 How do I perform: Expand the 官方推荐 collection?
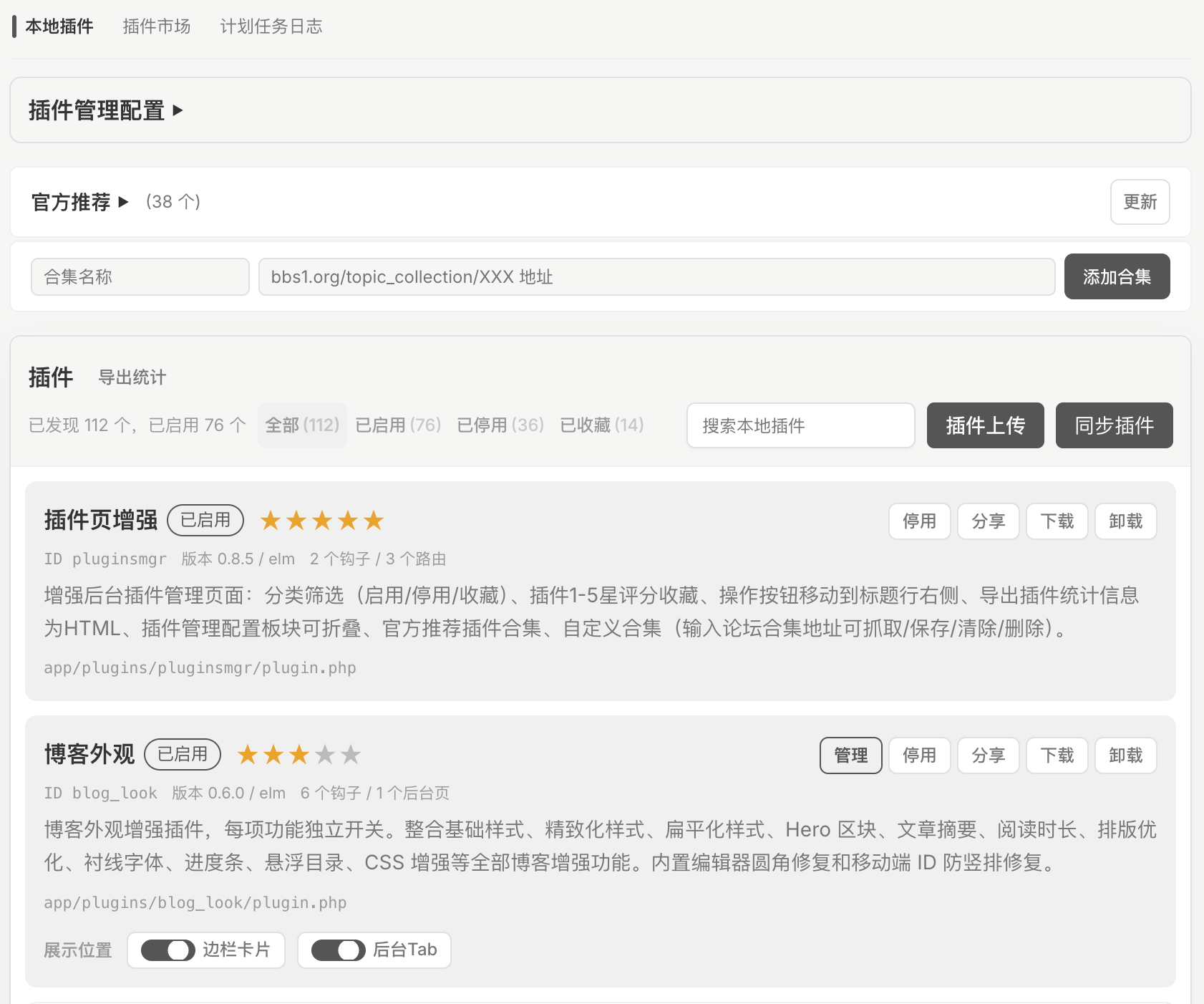click(x=80, y=202)
